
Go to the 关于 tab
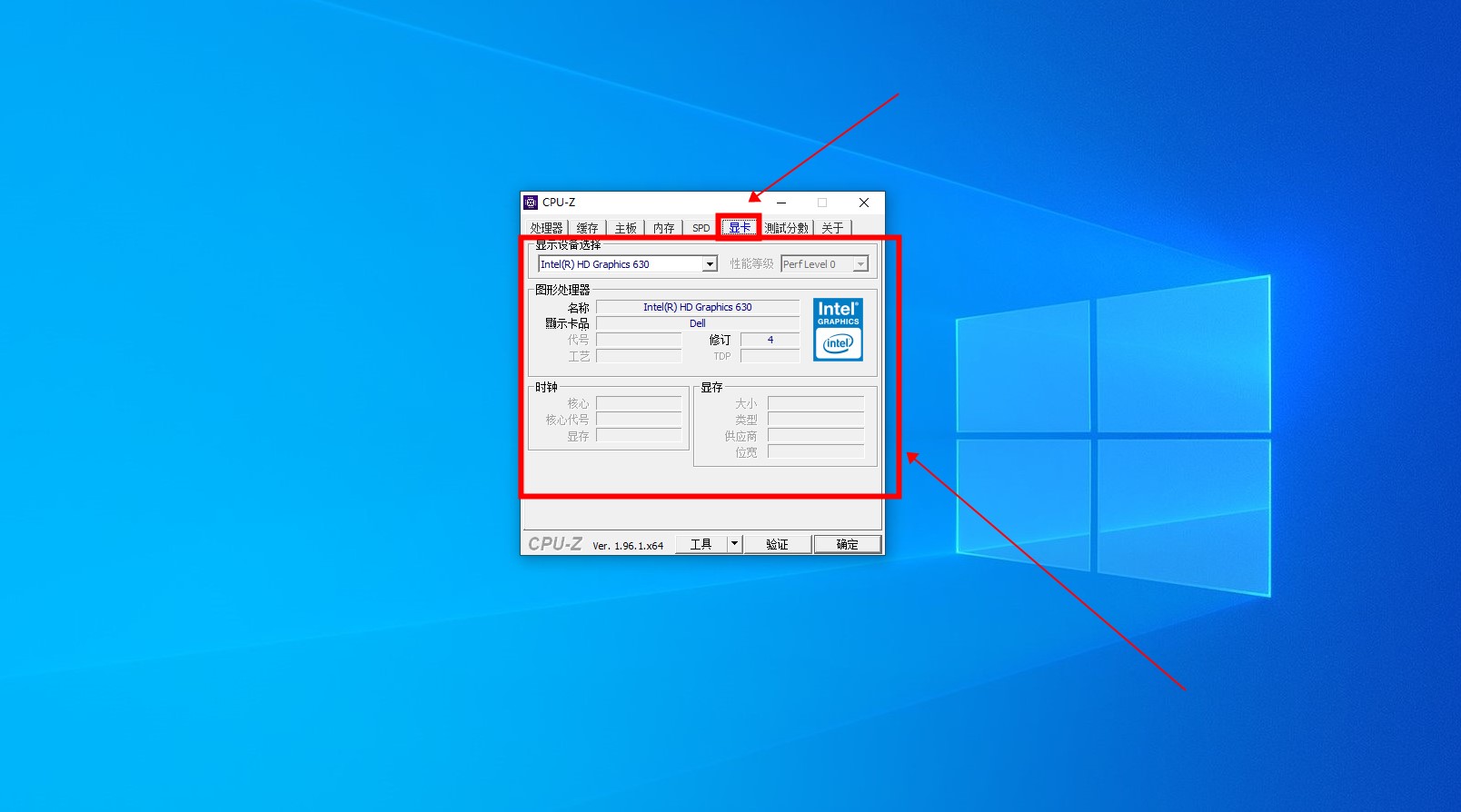[832, 228]
